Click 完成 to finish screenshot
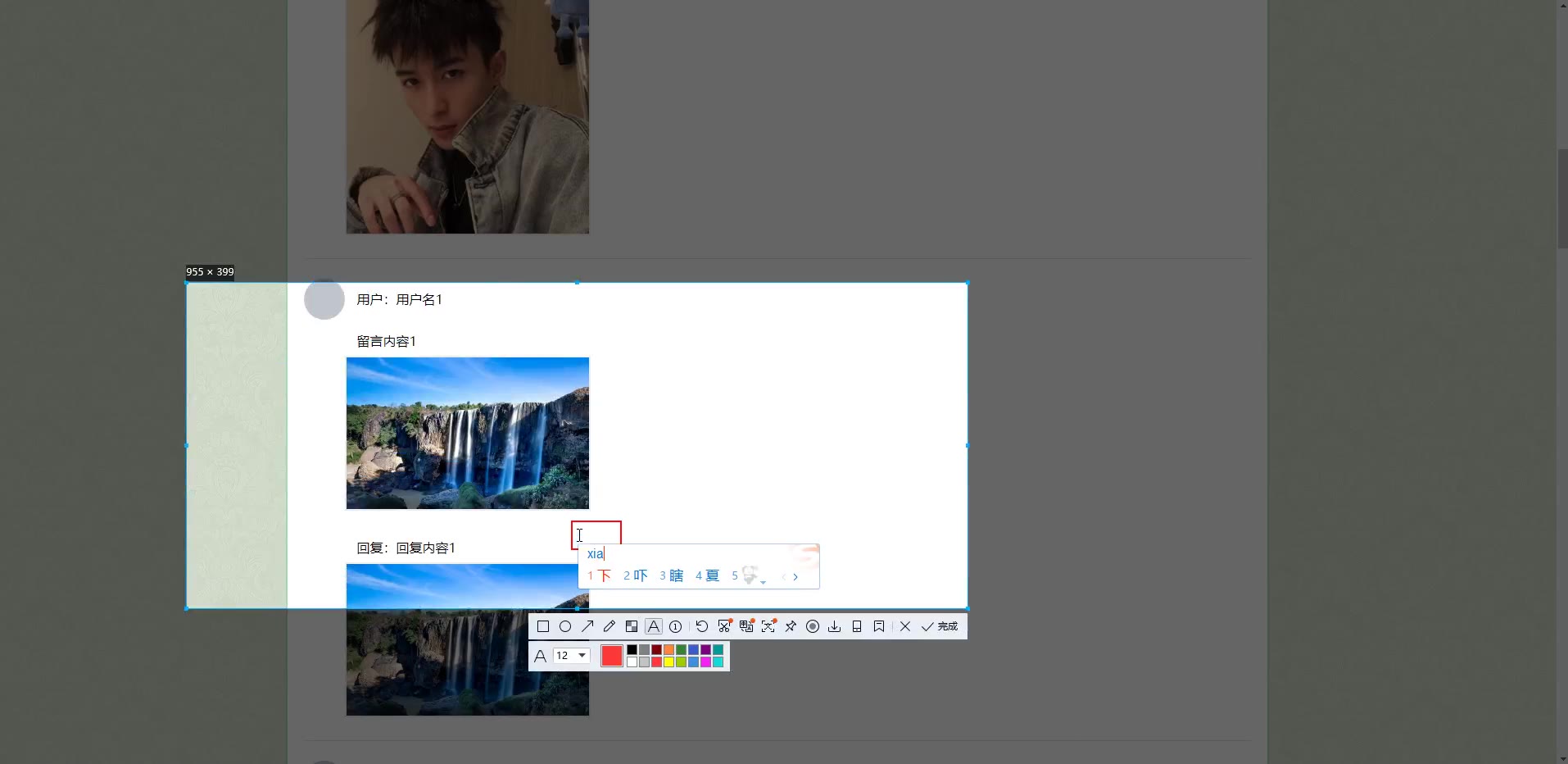1568x764 pixels. click(940, 626)
